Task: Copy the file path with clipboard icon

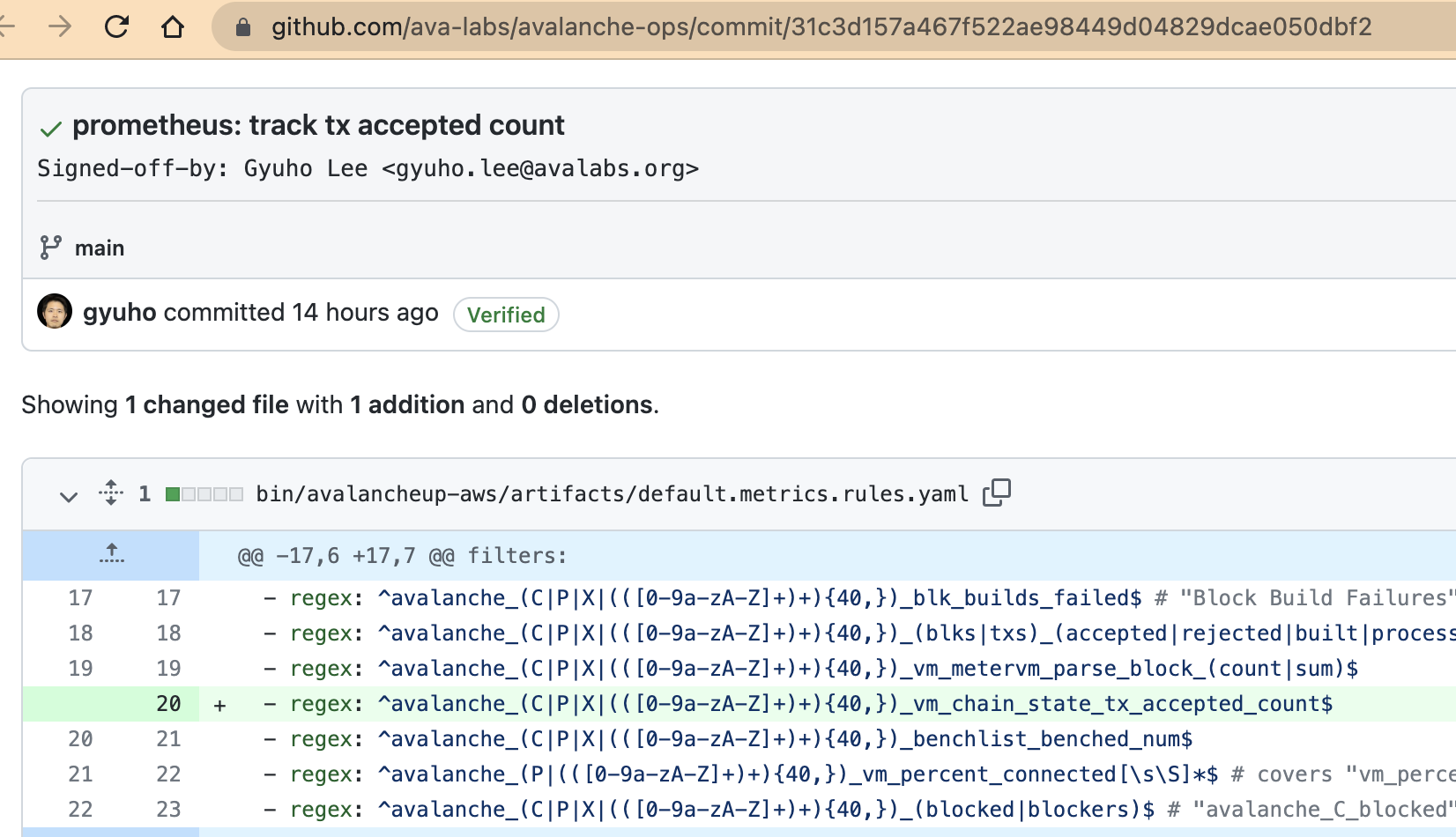Action: (x=997, y=493)
